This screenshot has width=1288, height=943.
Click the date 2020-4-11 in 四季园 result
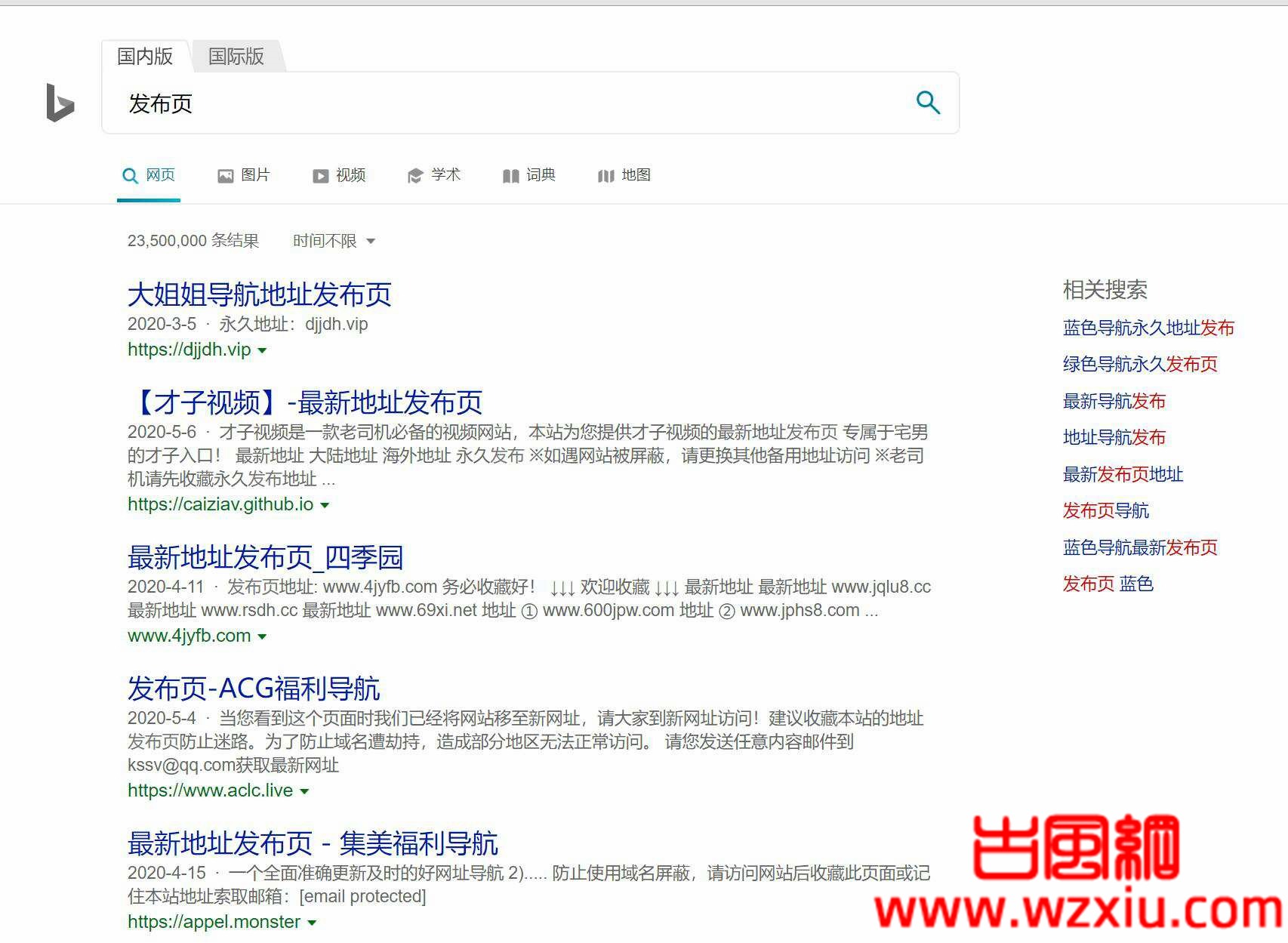click(166, 587)
